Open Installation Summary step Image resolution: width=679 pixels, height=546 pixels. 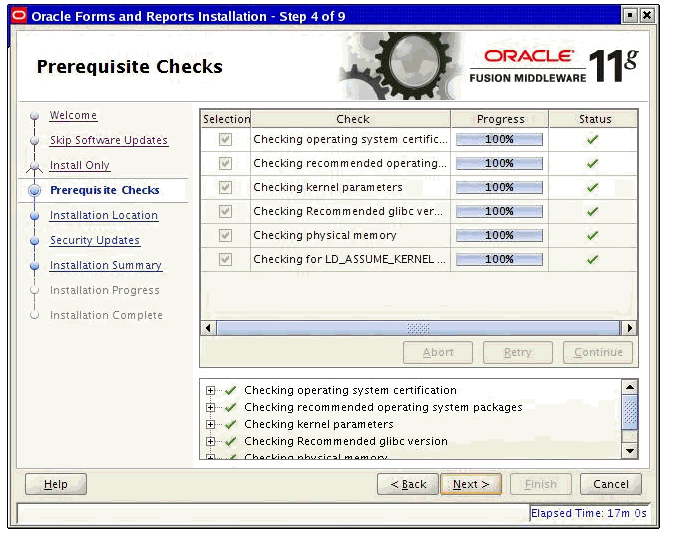[106, 265]
